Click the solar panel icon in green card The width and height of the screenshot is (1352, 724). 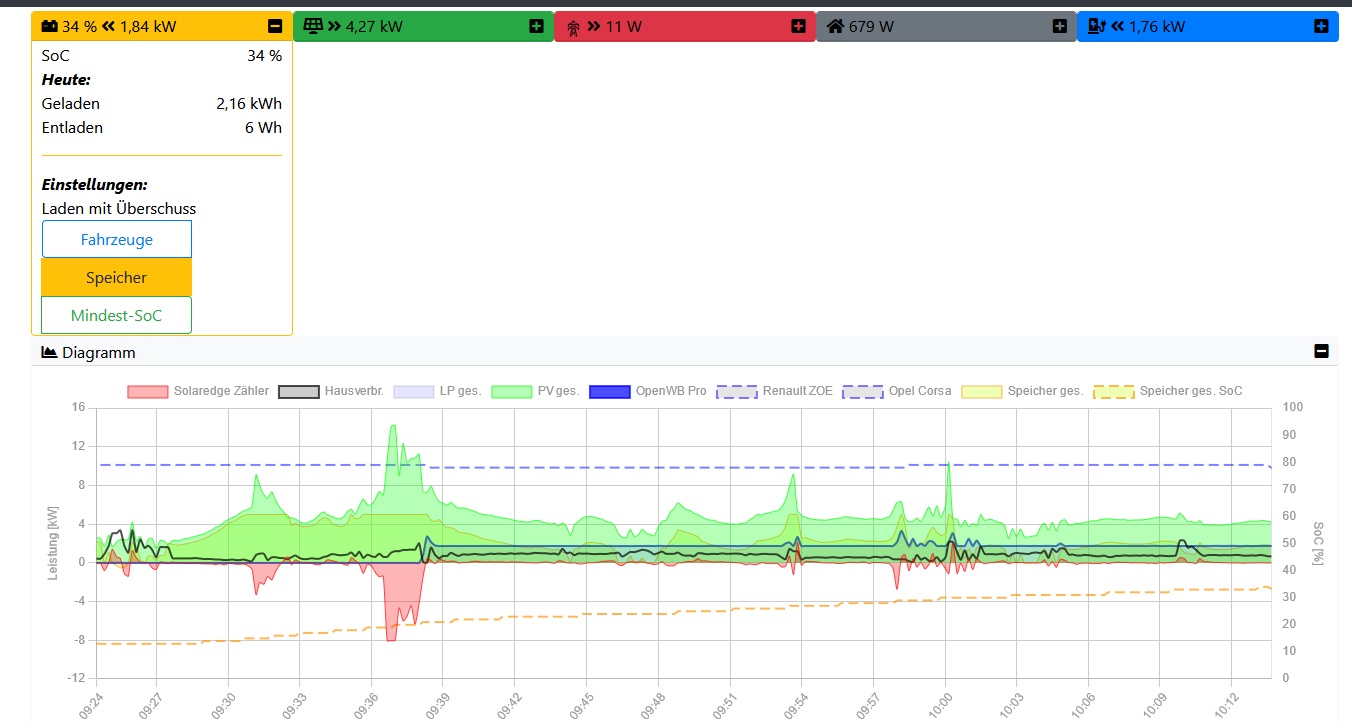pos(312,26)
